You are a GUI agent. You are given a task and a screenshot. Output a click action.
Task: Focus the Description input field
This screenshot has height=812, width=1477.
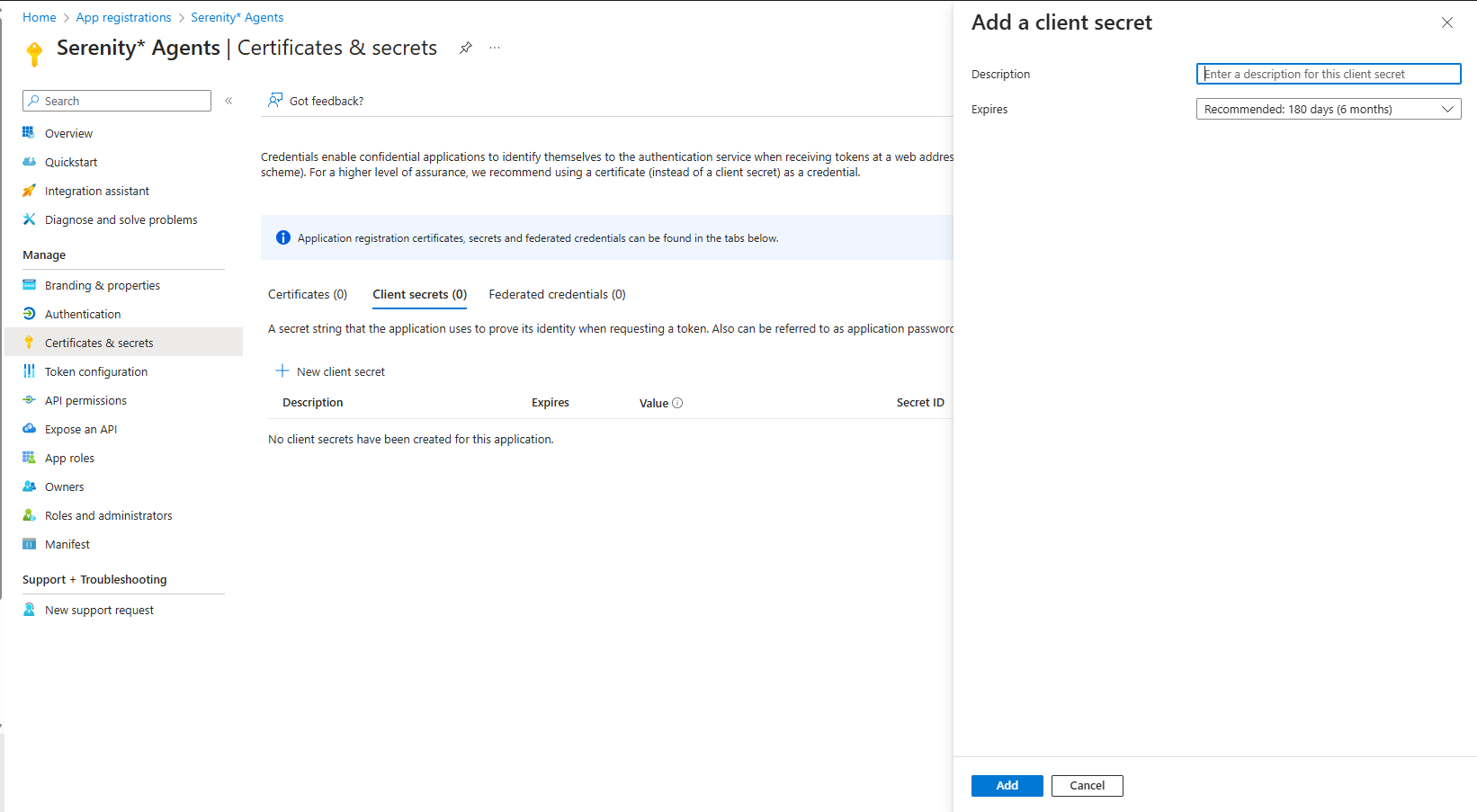pos(1329,74)
